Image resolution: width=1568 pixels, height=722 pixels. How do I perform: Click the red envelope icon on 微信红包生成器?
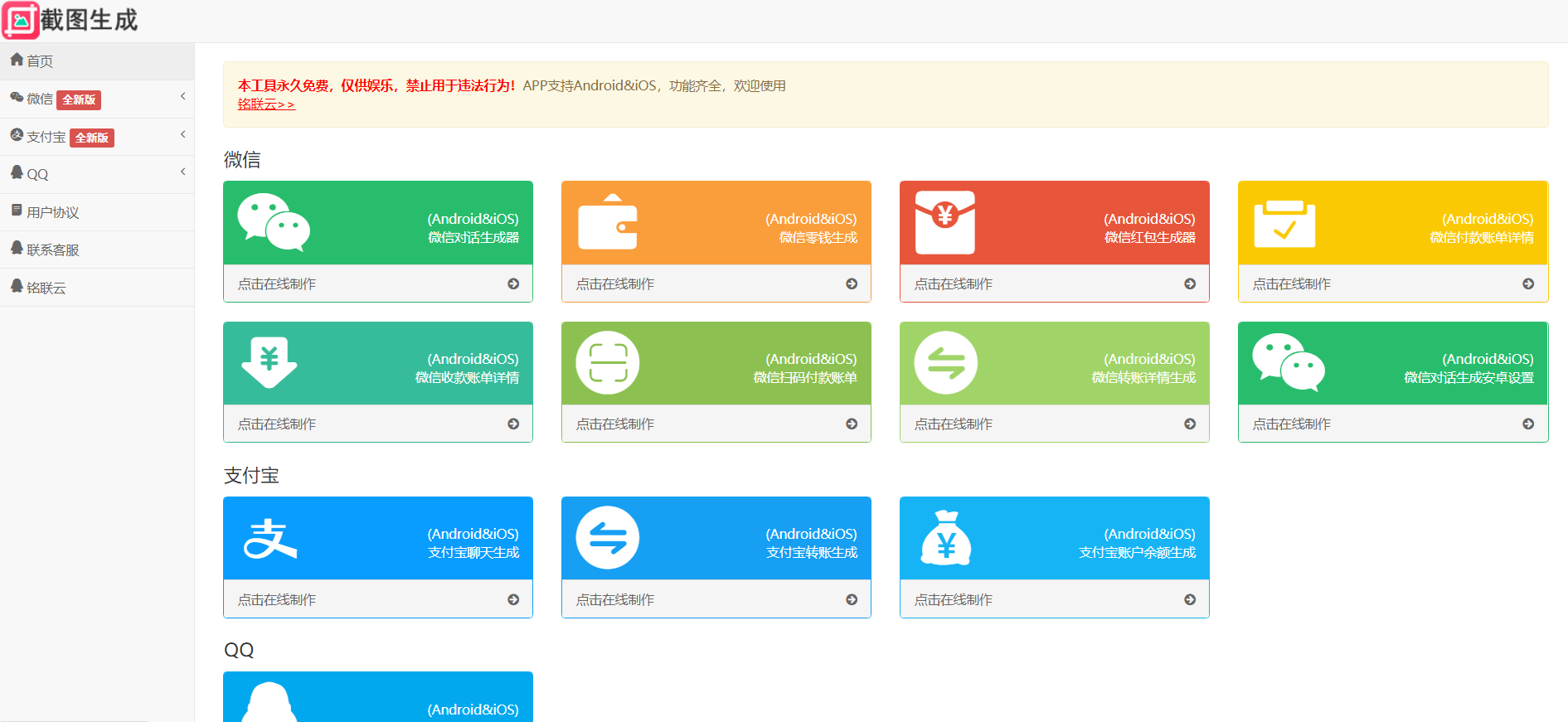pyautogui.click(x=945, y=222)
